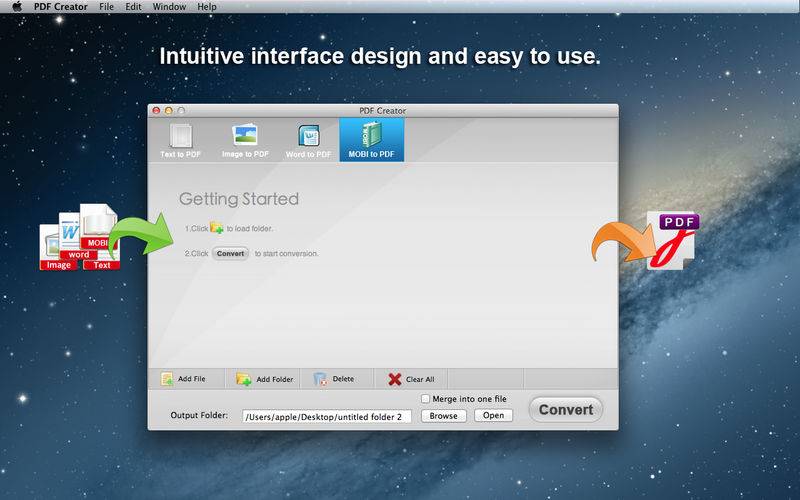
Task: Click the large Convert button
Action: tap(566, 410)
